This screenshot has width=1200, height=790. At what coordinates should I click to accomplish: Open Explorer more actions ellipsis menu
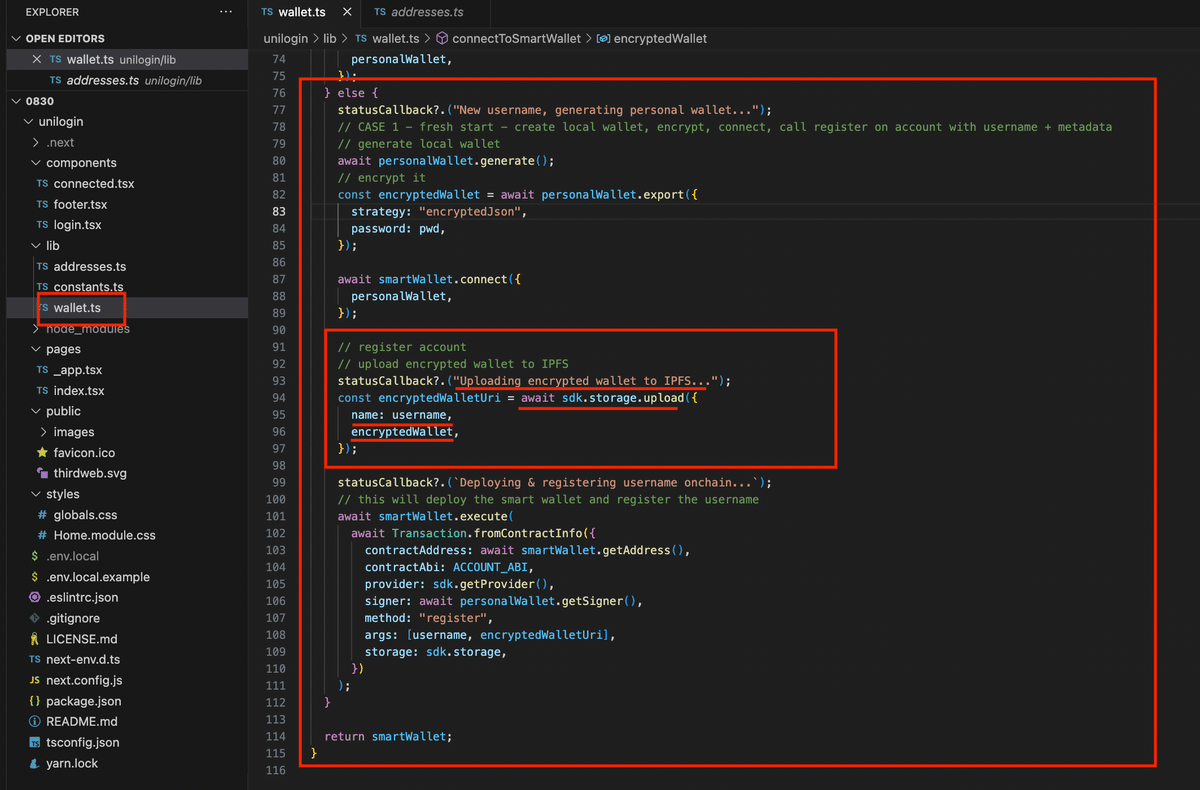pos(225,12)
